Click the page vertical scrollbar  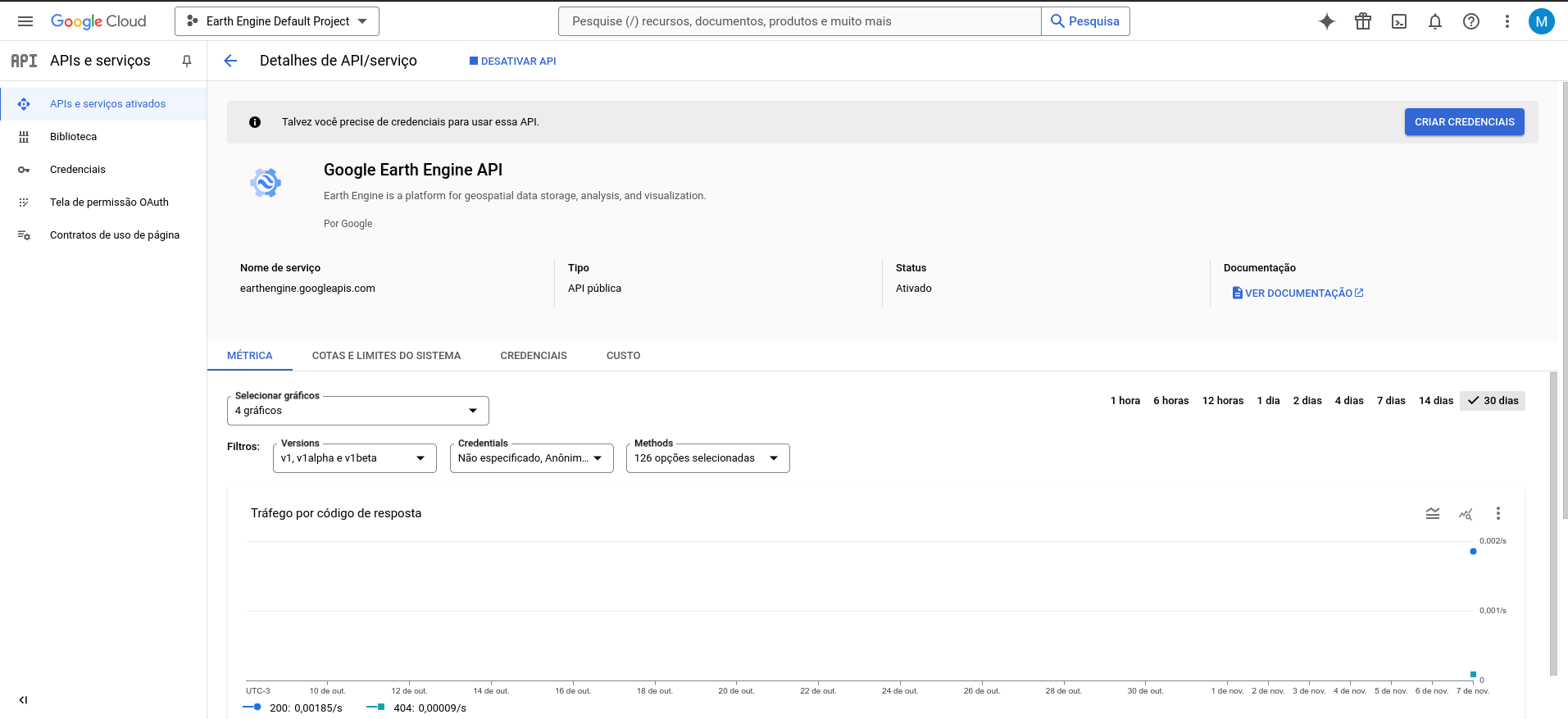(1564, 300)
